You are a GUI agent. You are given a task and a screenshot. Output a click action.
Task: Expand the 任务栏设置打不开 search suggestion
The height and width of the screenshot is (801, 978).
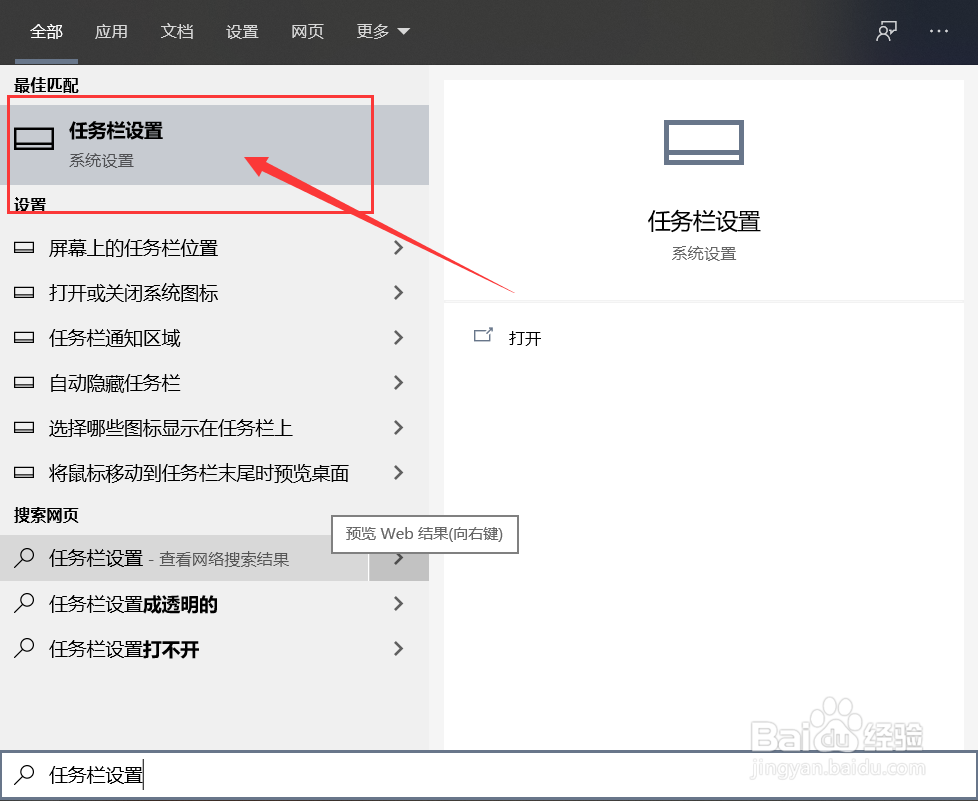click(x=398, y=649)
